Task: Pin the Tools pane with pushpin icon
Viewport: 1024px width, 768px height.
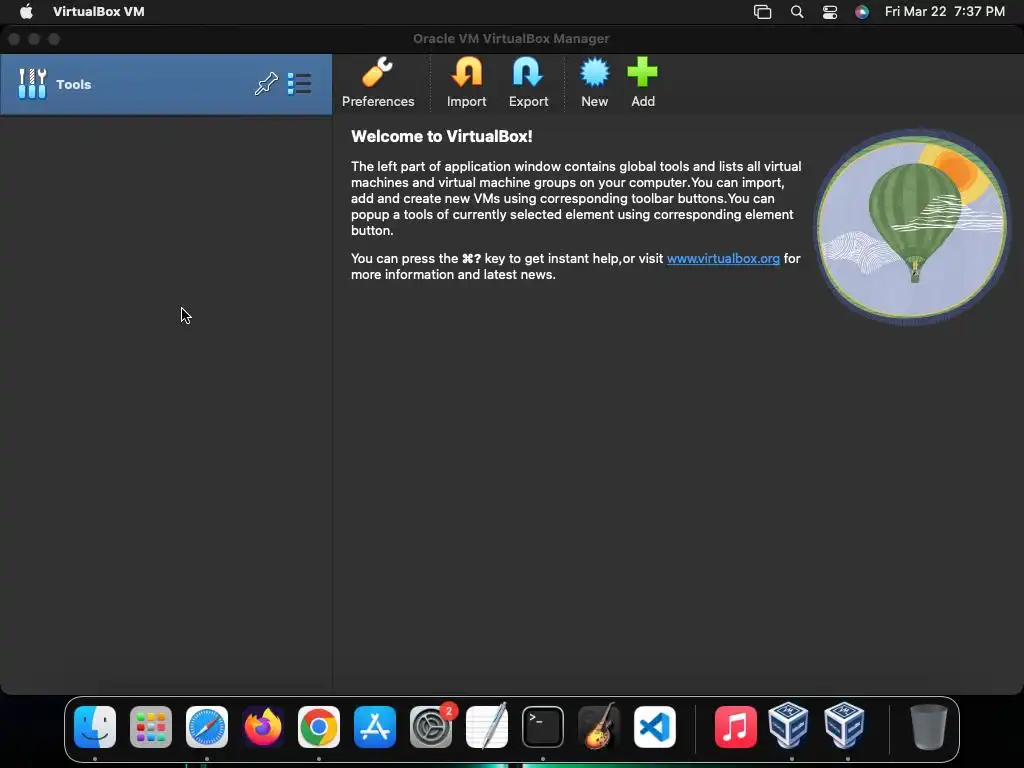Action: click(266, 84)
